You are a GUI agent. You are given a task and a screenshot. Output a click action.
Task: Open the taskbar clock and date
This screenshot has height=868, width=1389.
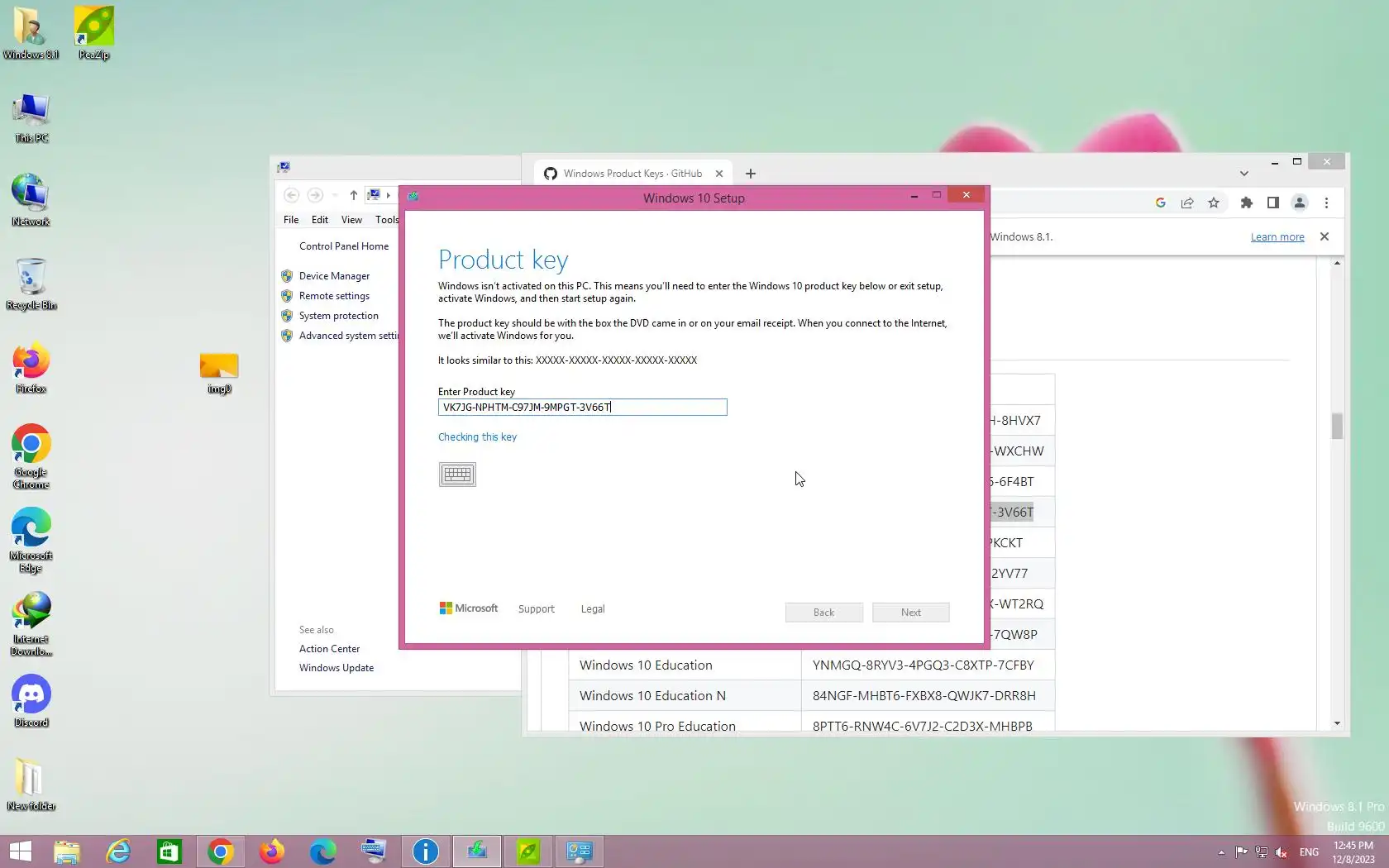click(1353, 852)
